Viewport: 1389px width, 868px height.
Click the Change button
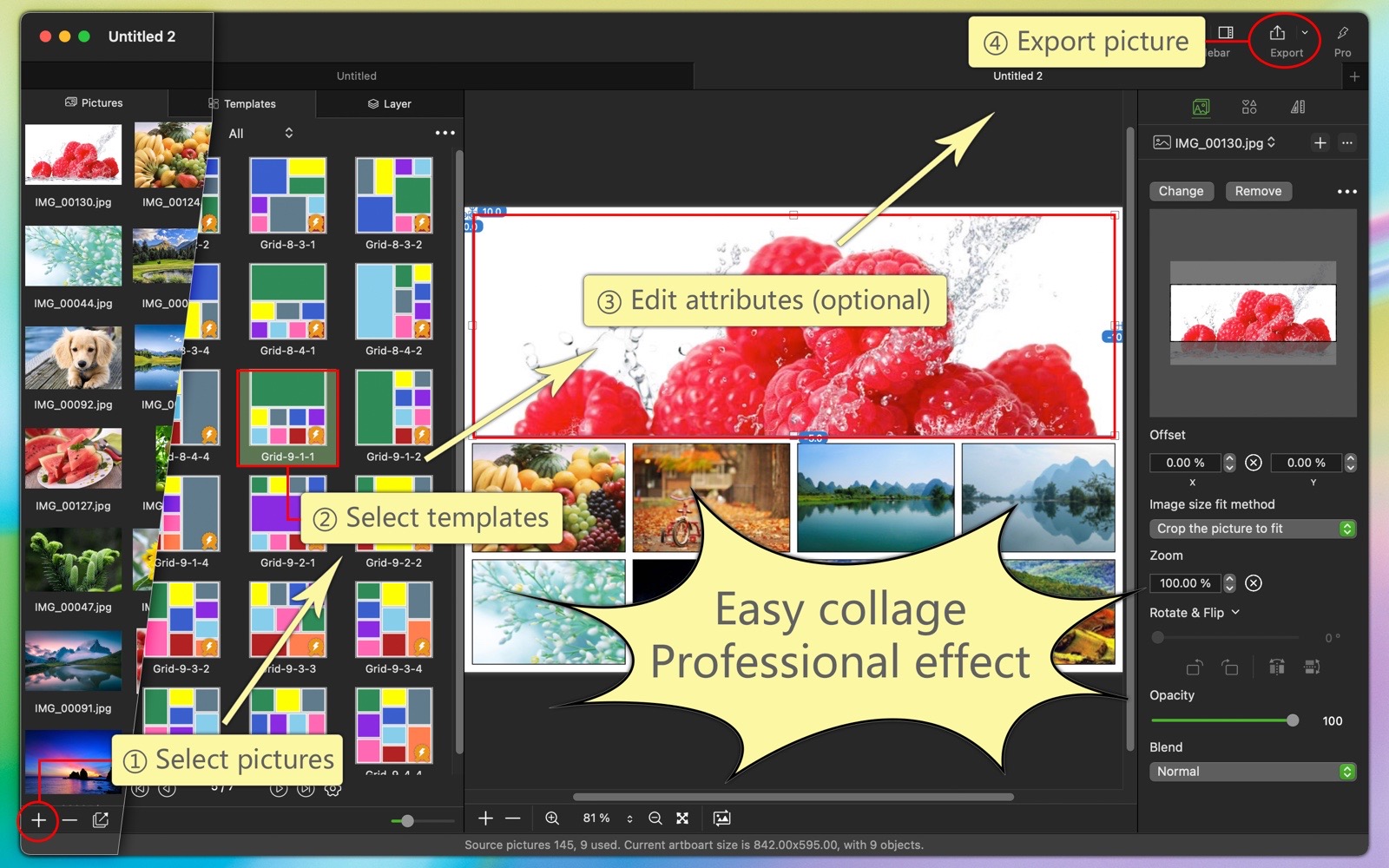coord(1181,191)
